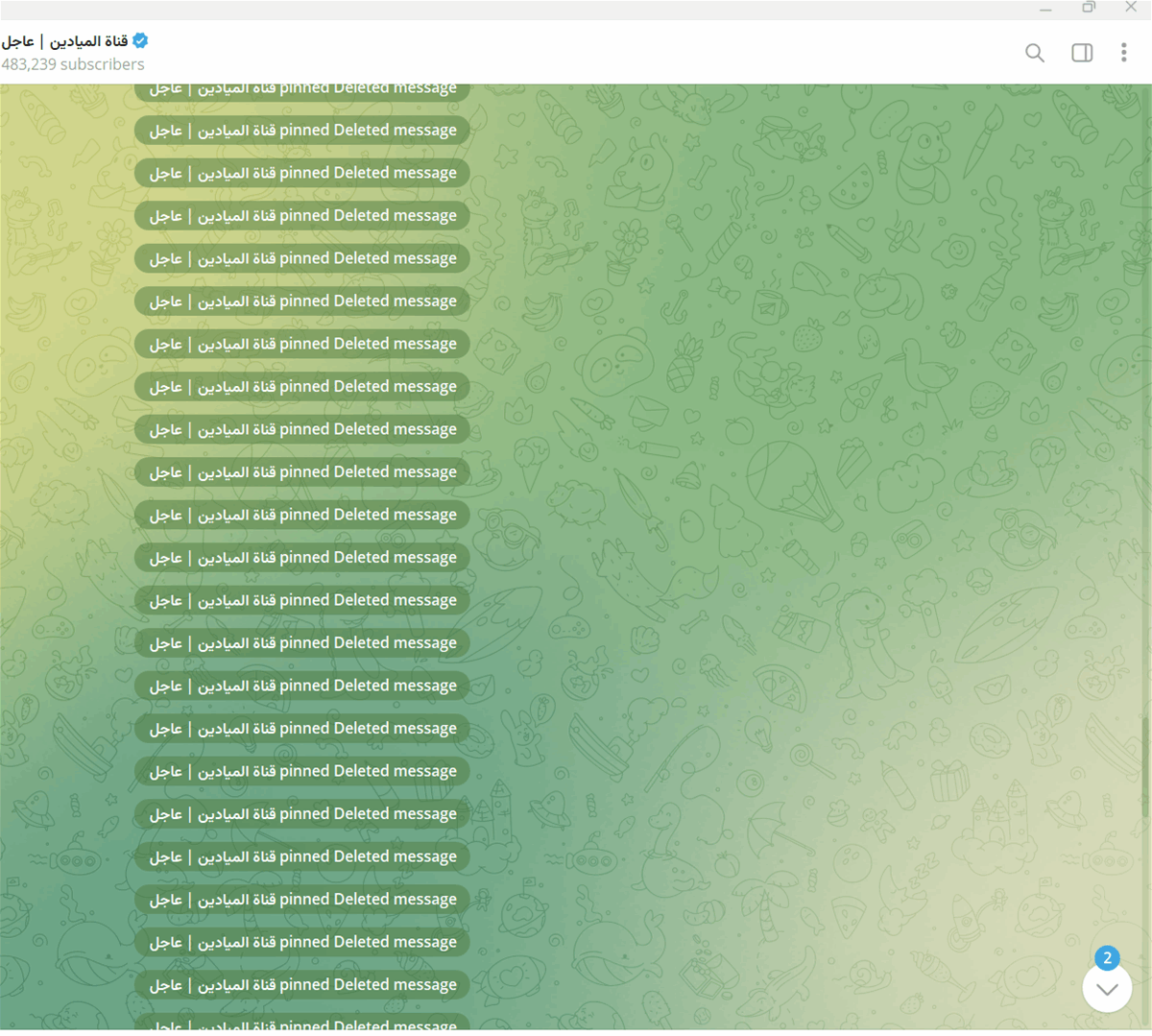Minimize the Telegram window
This screenshot has width=1152, height=1036.
pyautogui.click(x=1045, y=9)
